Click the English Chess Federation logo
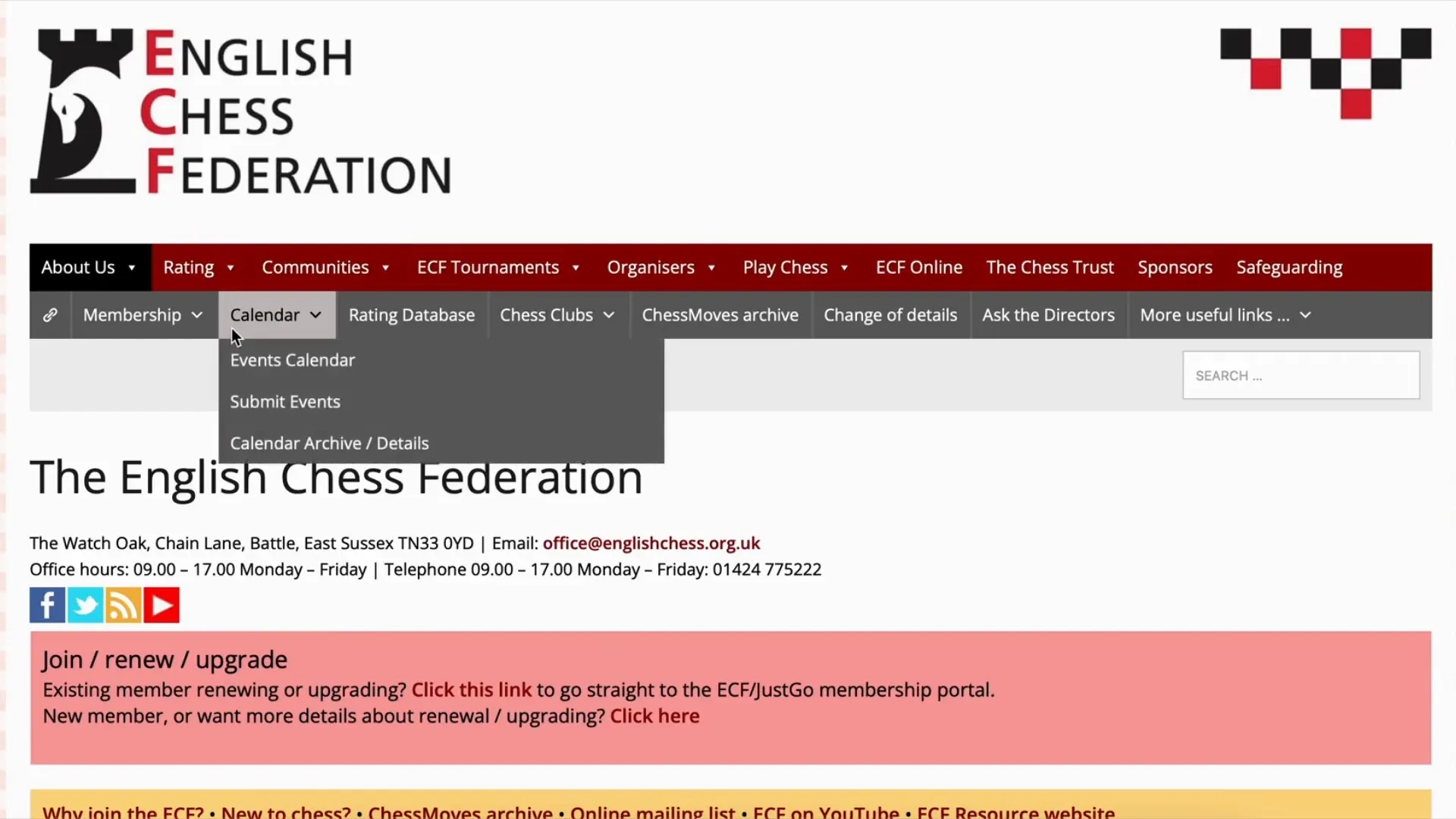 [241, 111]
